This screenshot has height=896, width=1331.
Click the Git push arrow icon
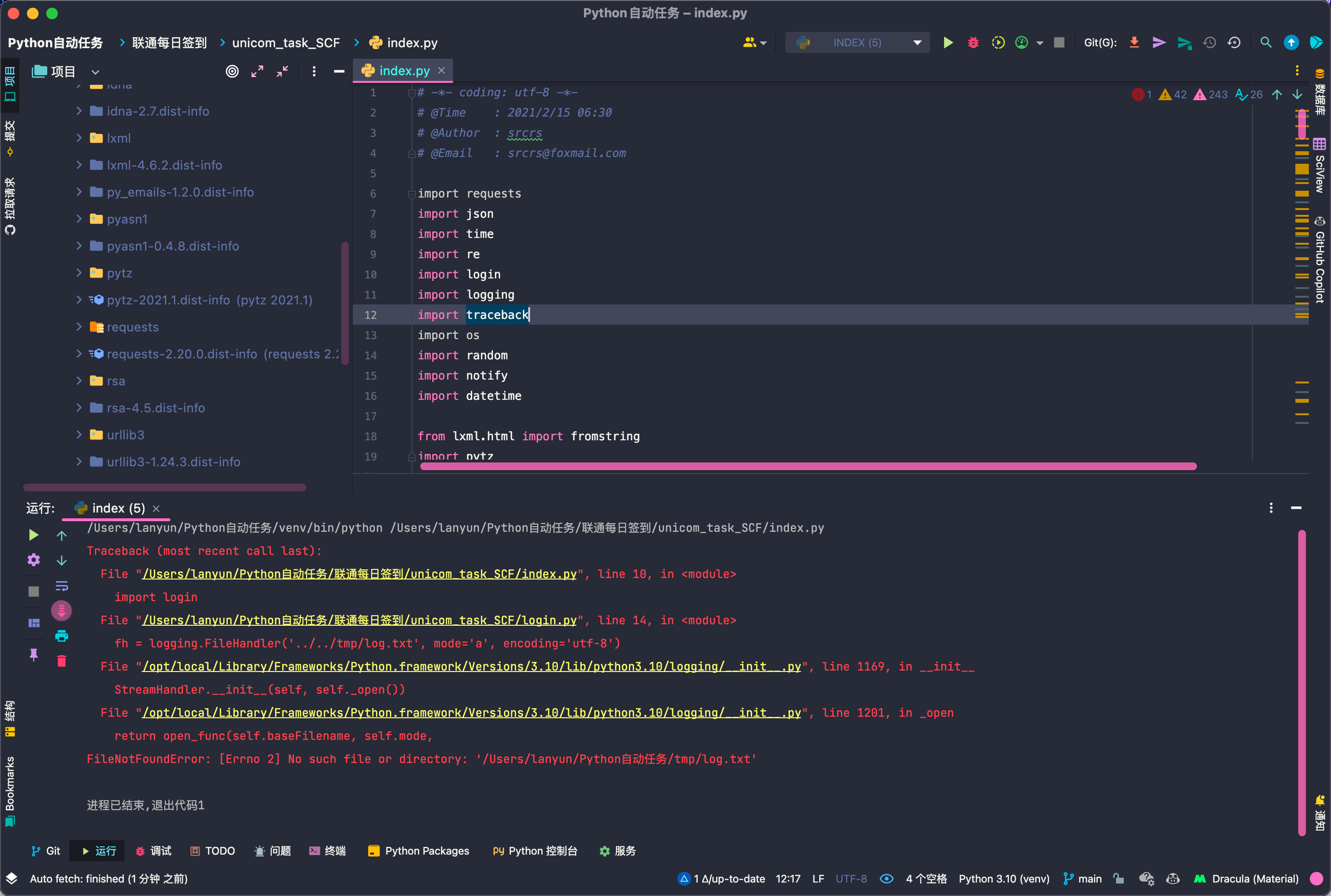click(x=1184, y=43)
